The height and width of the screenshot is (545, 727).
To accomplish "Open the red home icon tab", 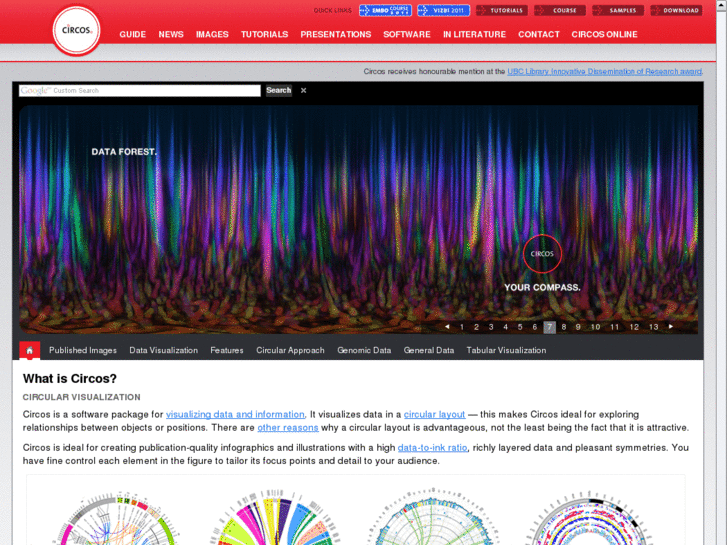I will (30, 350).
